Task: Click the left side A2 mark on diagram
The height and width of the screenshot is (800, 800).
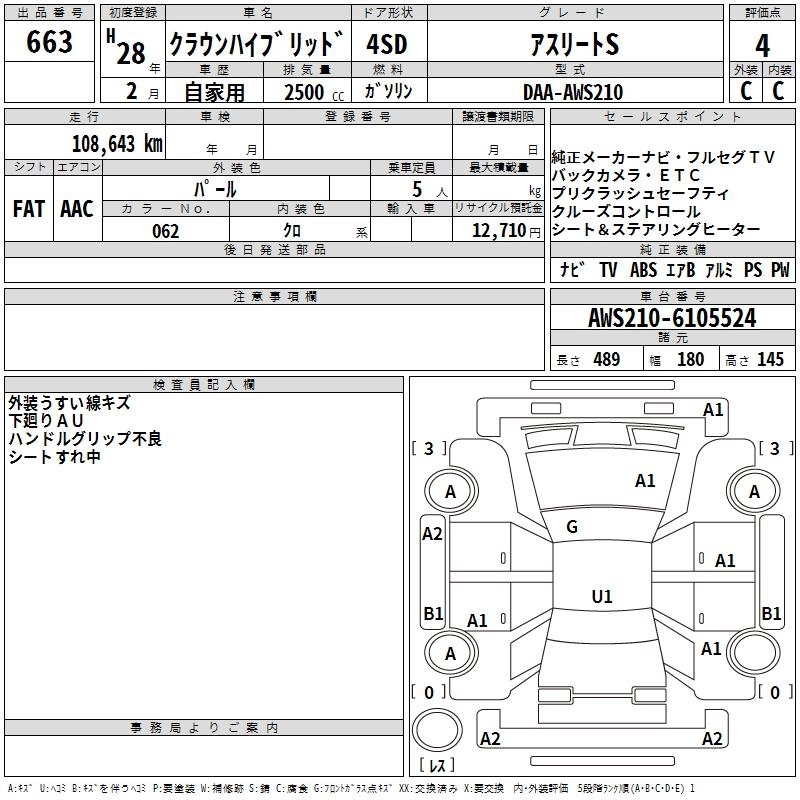Action: coord(432,534)
